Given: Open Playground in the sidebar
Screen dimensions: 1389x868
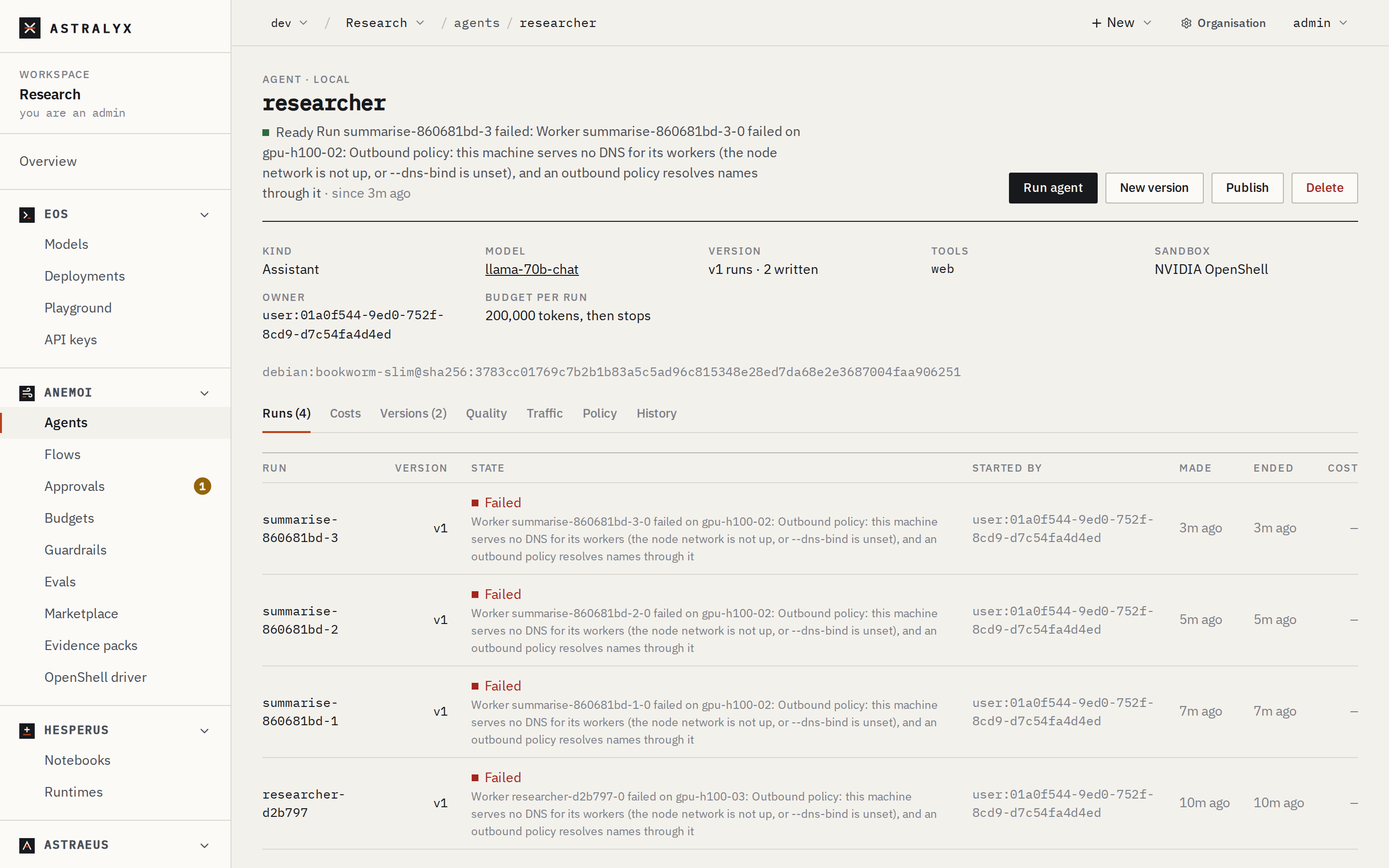Looking at the screenshot, I should click(x=78, y=308).
